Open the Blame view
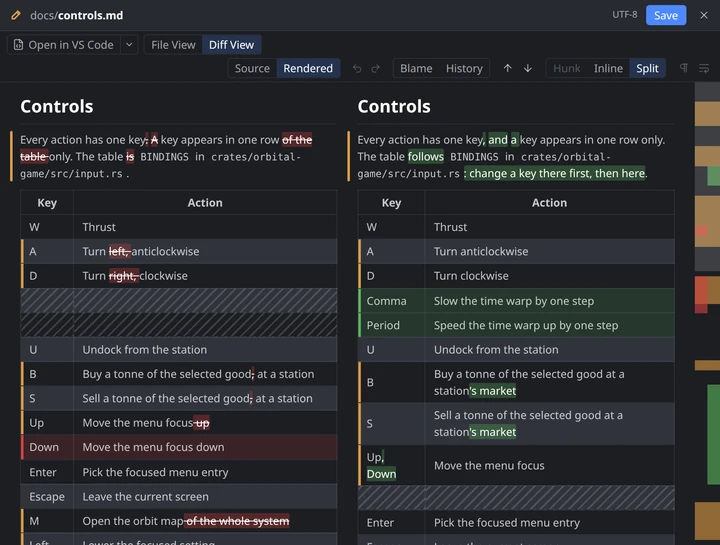 pos(416,68)
